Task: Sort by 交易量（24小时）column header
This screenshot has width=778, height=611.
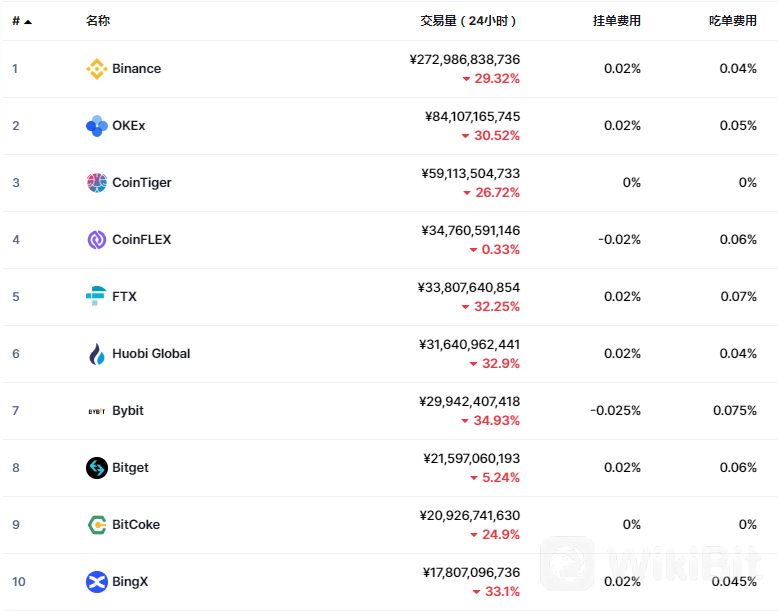Action: [468, 21]
